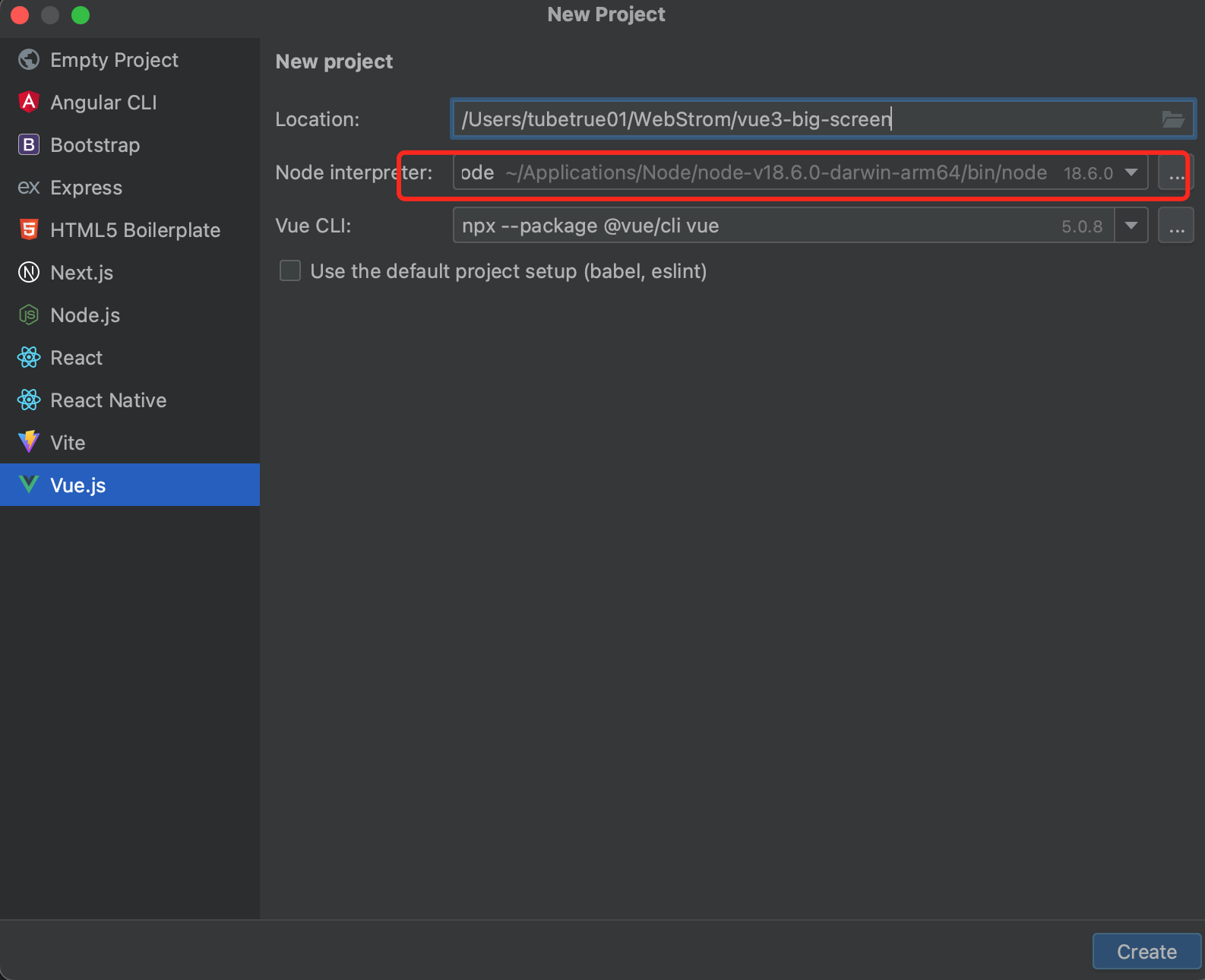Click the Vue CLI label
Screen dimensions: 1205x980
point(313,226)
